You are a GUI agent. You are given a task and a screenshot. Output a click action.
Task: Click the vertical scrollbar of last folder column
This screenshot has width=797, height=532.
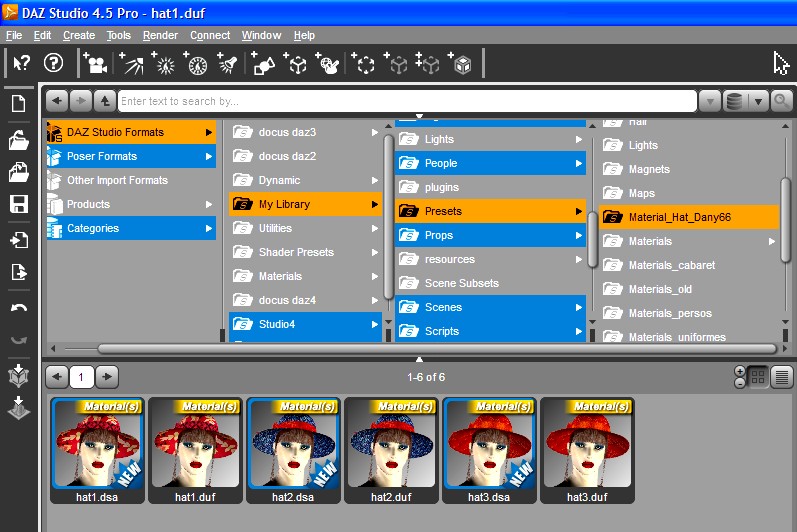pos(785,220)
